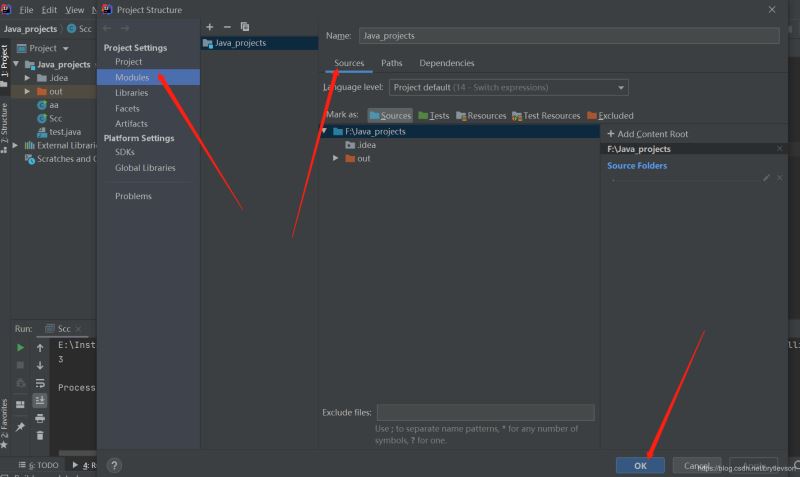Open the Problems section
Viewport: 800px width, 477px height.
pyautogui.click(x=133, y=196)
